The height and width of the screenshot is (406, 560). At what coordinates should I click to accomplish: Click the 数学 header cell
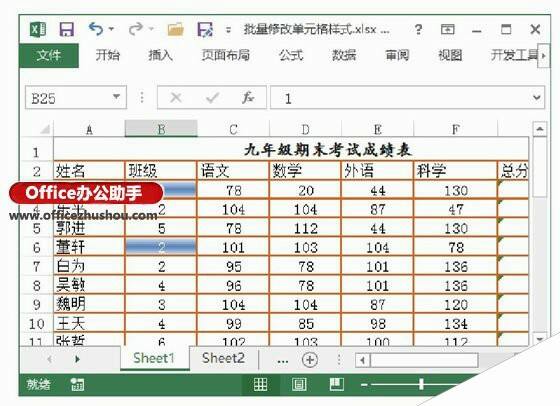305,171
